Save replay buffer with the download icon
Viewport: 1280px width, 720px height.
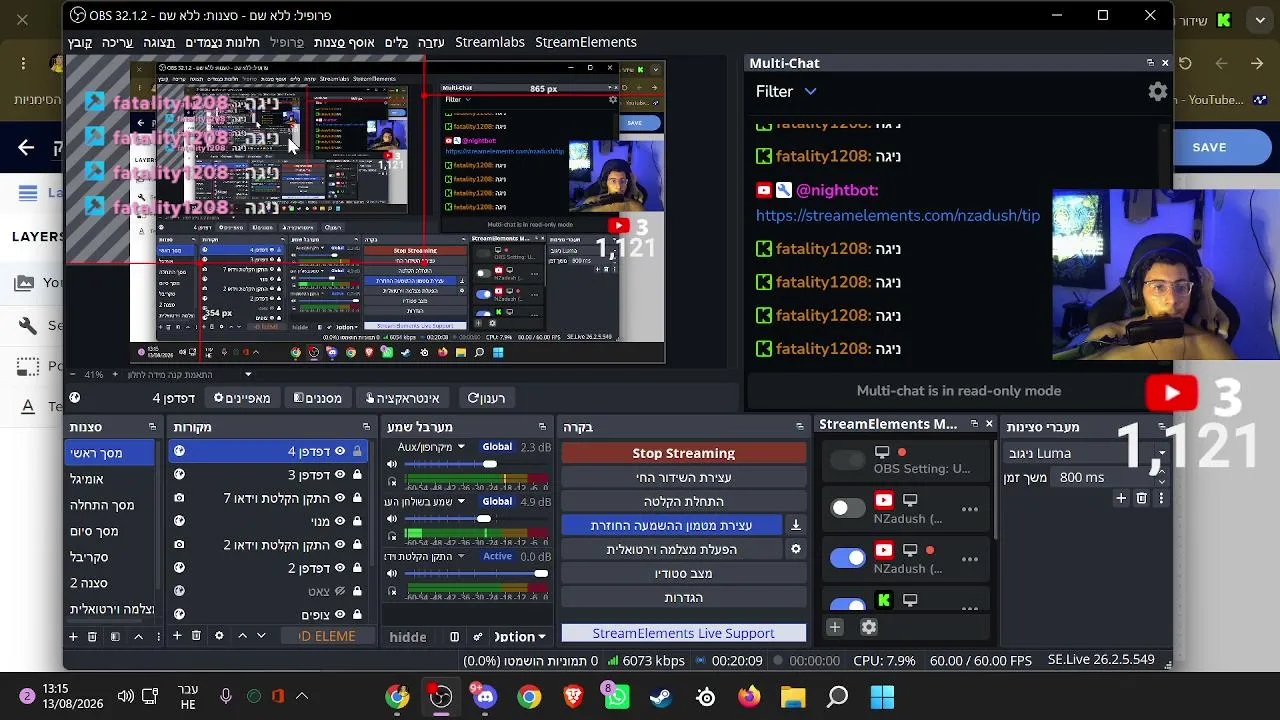pos(796,525)
